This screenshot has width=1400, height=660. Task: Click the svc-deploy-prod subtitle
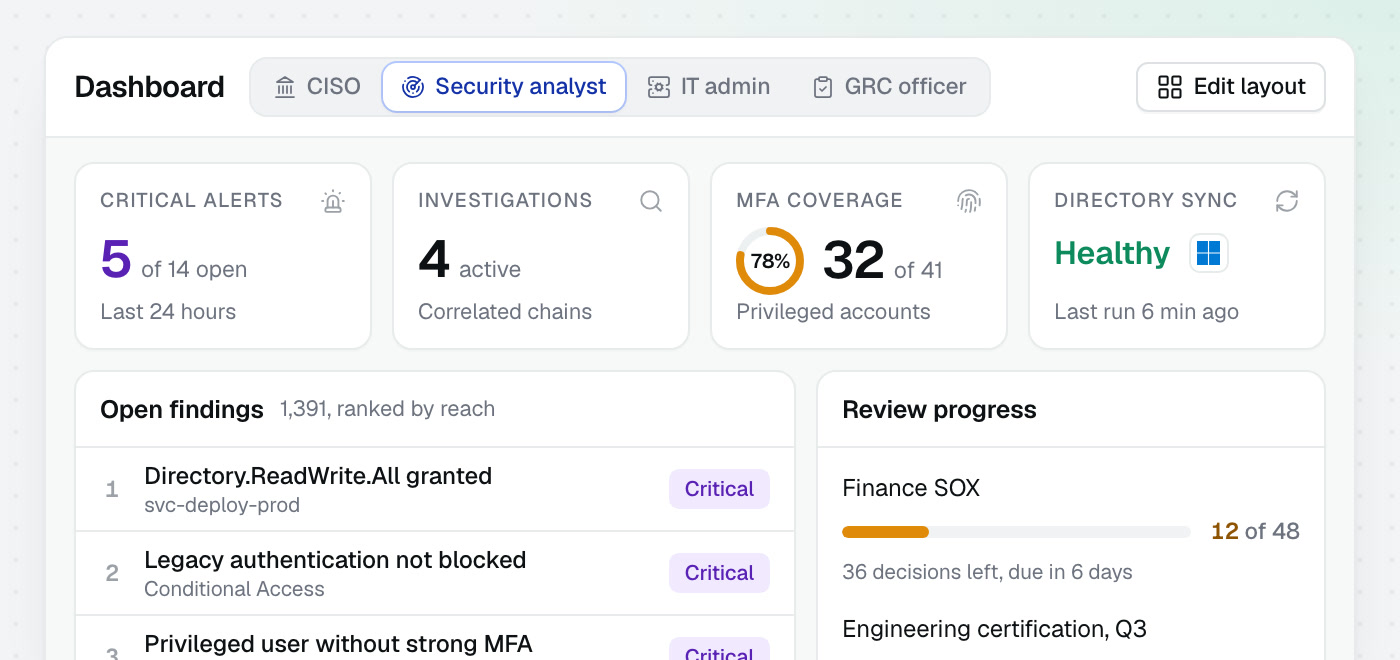pos(222,505)
